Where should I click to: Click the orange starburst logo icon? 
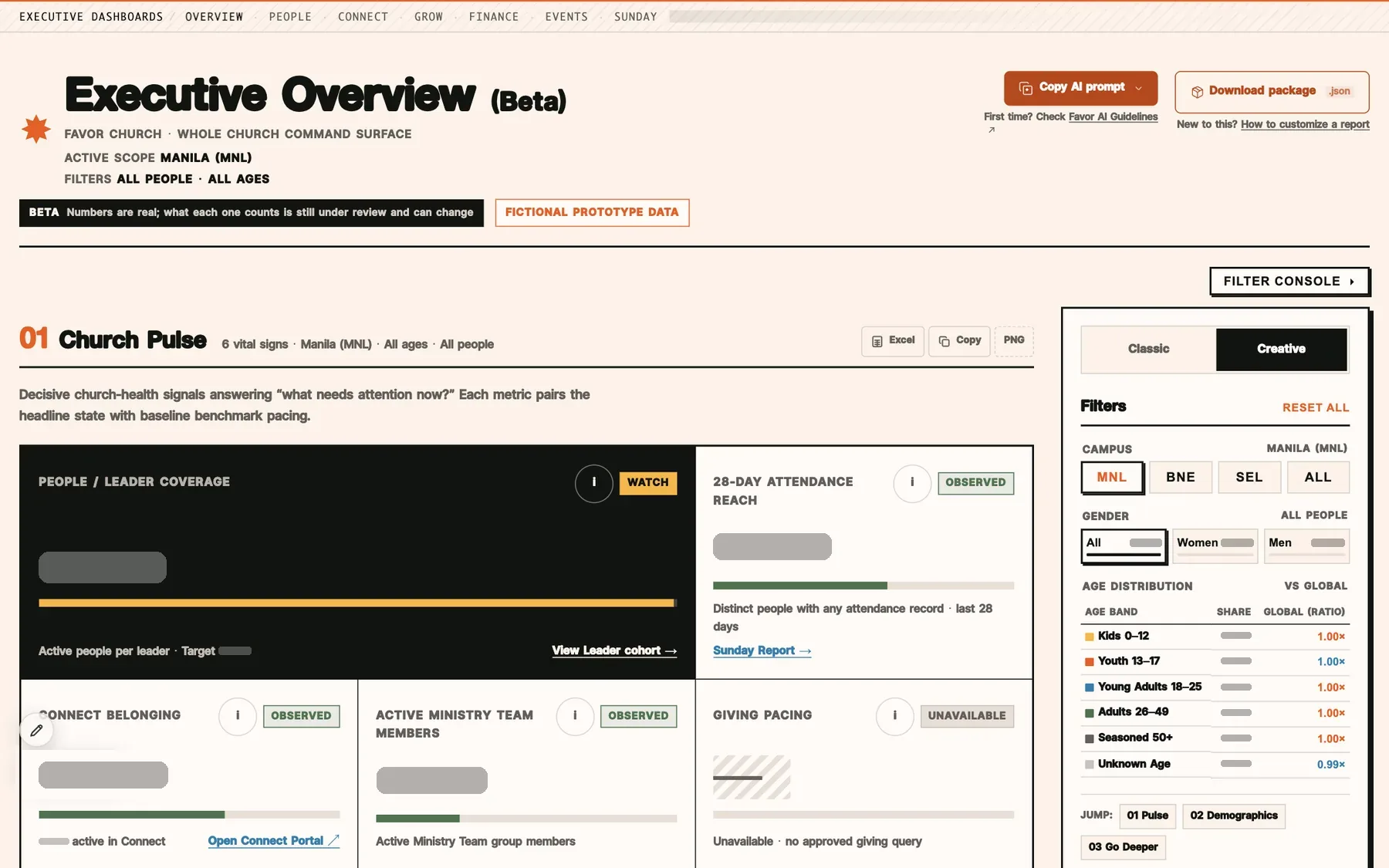coord(36,129)
